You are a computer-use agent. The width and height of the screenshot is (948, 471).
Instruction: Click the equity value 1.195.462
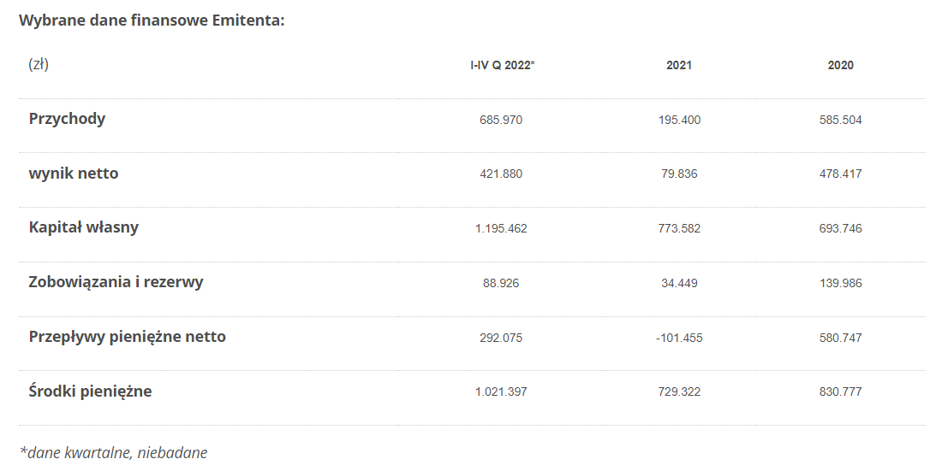tap(501, 228)
